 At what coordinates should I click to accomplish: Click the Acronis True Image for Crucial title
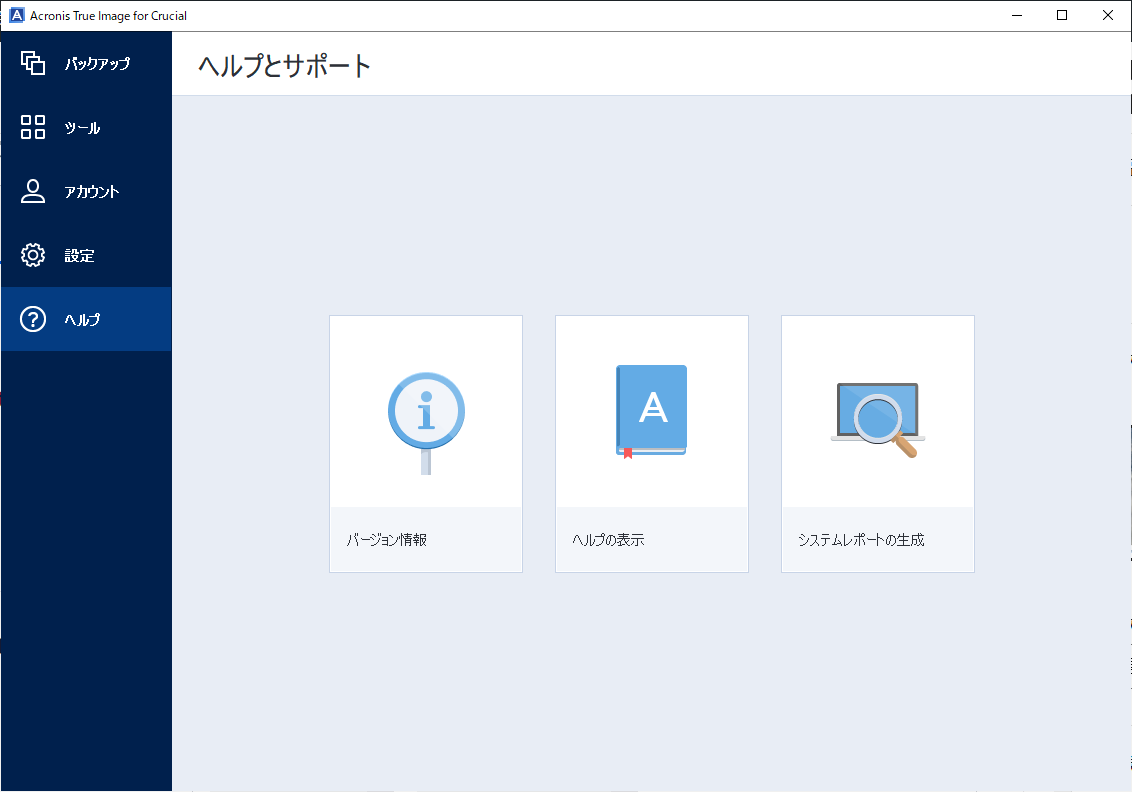tap(108, 15)
